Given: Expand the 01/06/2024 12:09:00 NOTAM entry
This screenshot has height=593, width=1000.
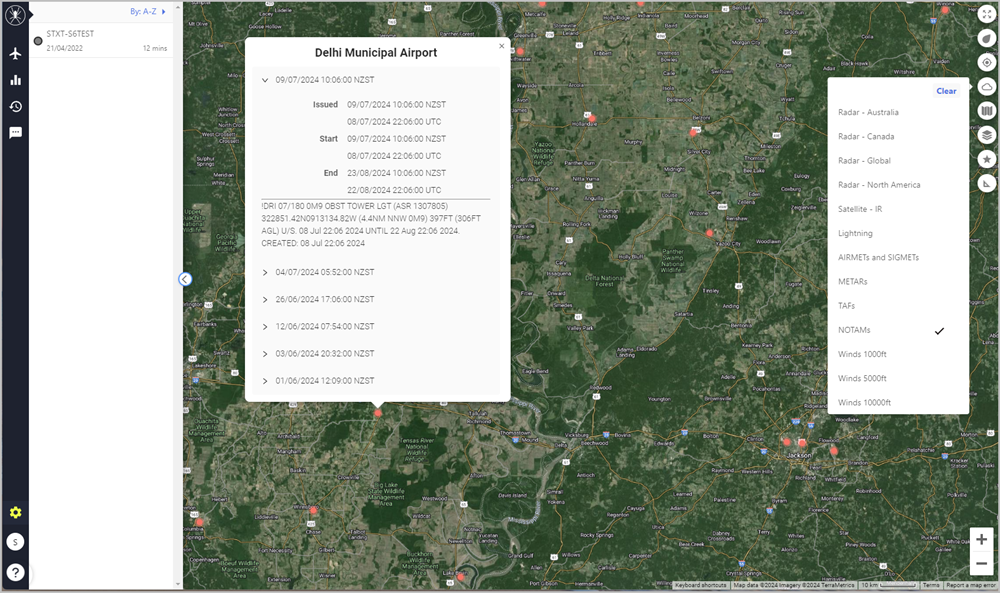Looking at the screenshot, I should 265,381.
